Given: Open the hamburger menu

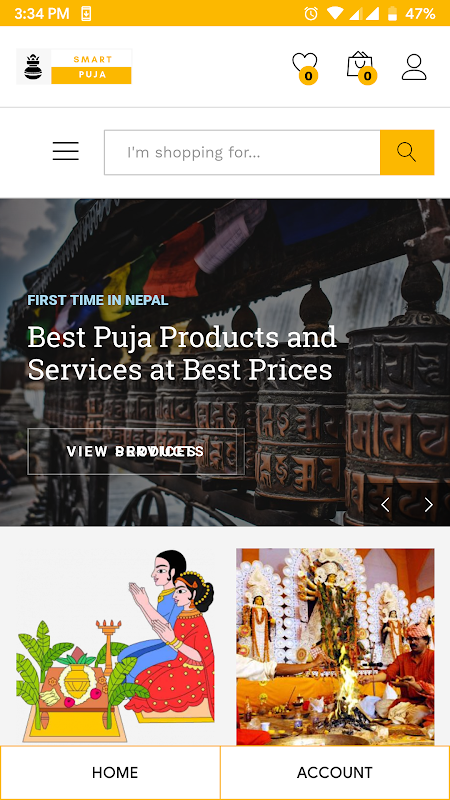Looking at the screenshot, I should click(x=66, y=151).
